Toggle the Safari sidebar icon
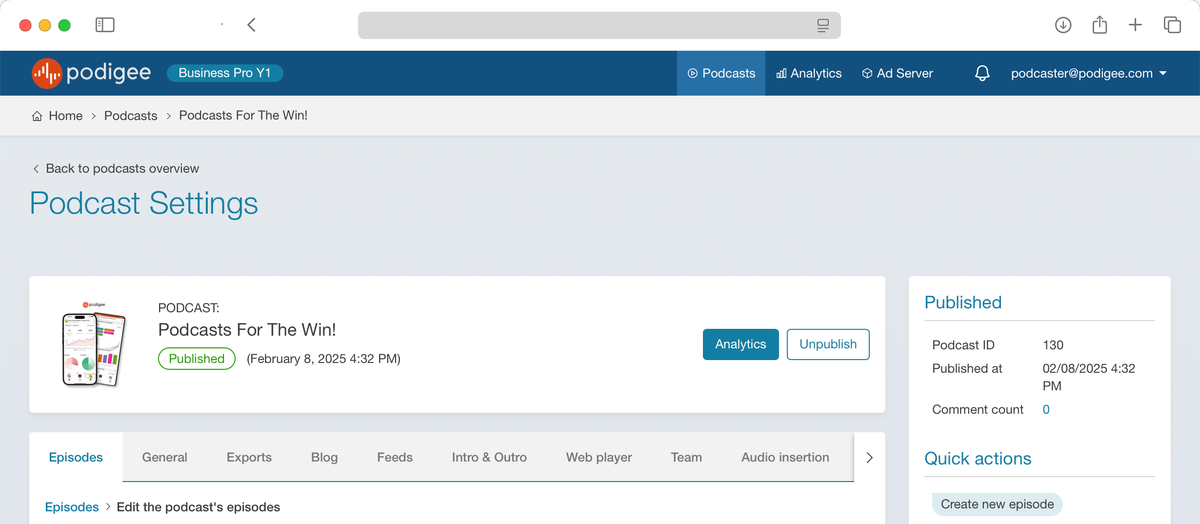This screenshot has height=524, width=1200. [105, 25]
